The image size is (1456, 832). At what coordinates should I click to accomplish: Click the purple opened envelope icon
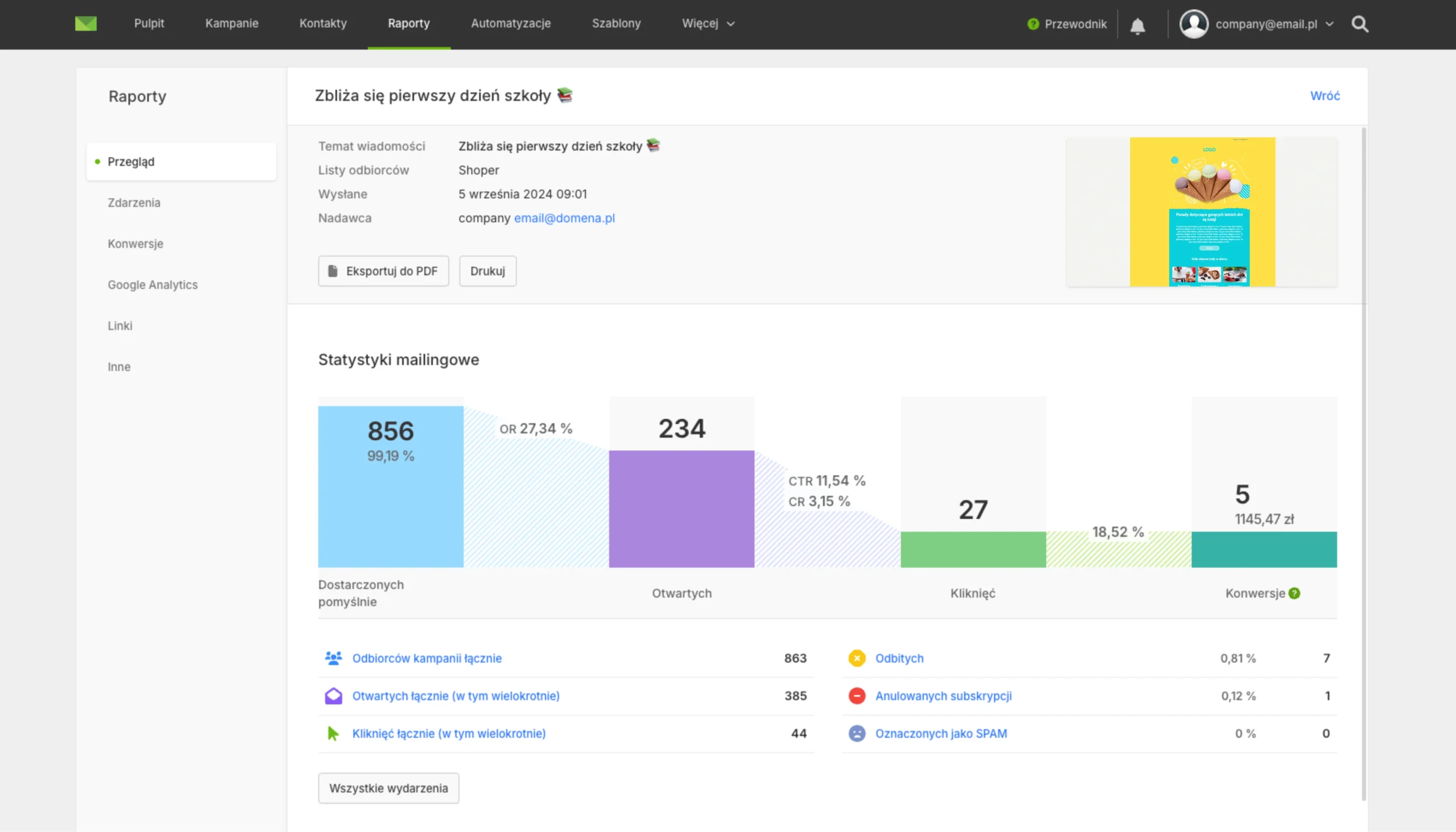pos(333,696)
